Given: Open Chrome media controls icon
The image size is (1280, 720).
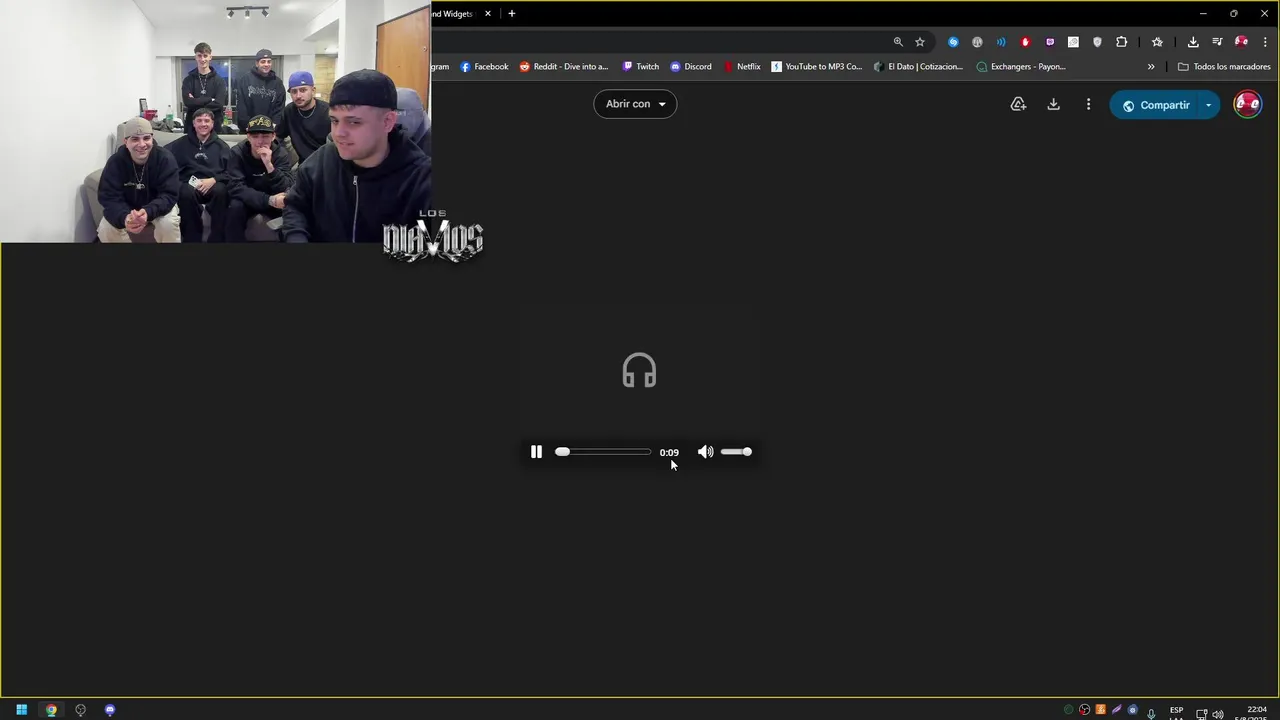Looking at the screenshot, I should click(x=1217, y=42).
